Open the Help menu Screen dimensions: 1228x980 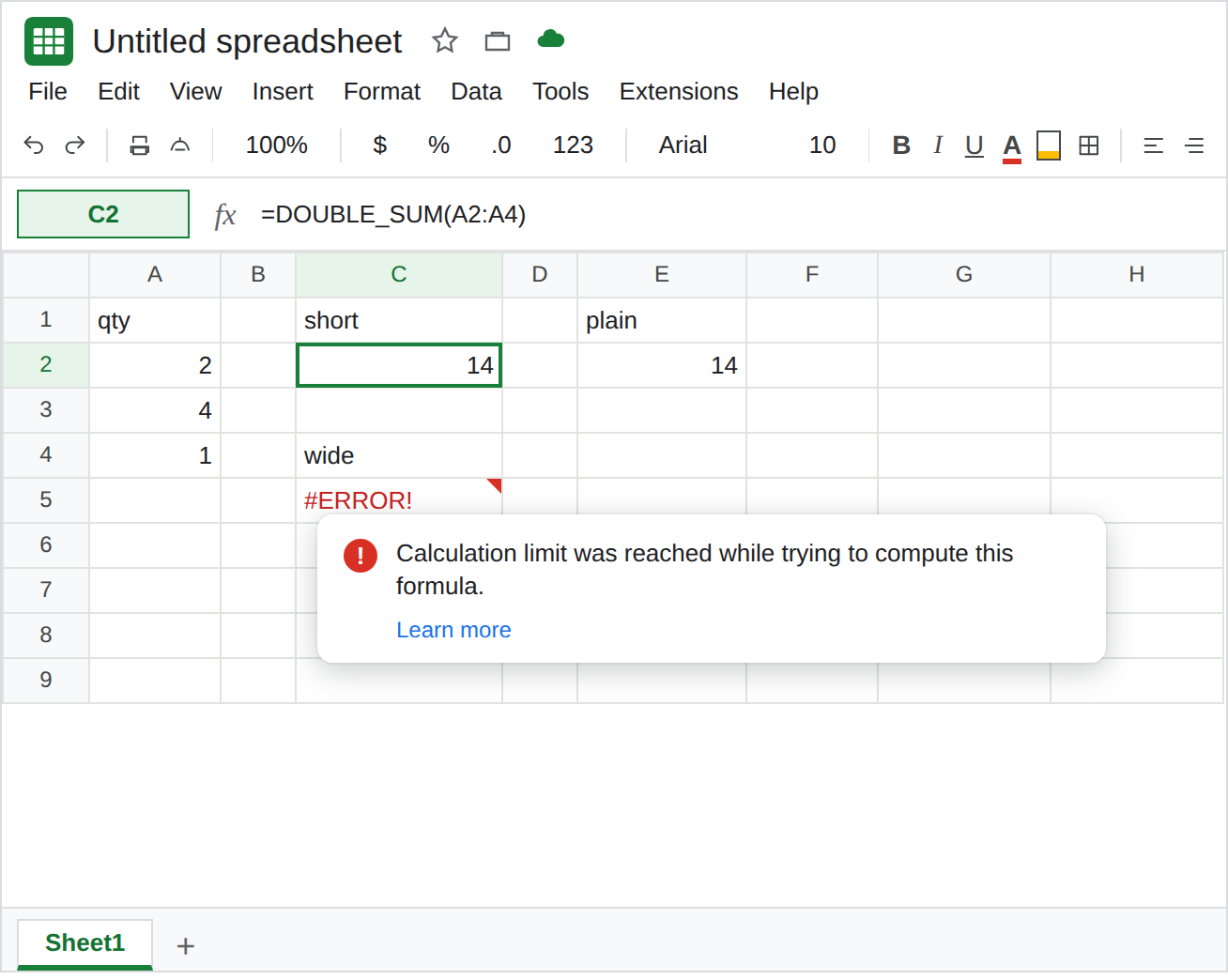(x=793, y=92)
